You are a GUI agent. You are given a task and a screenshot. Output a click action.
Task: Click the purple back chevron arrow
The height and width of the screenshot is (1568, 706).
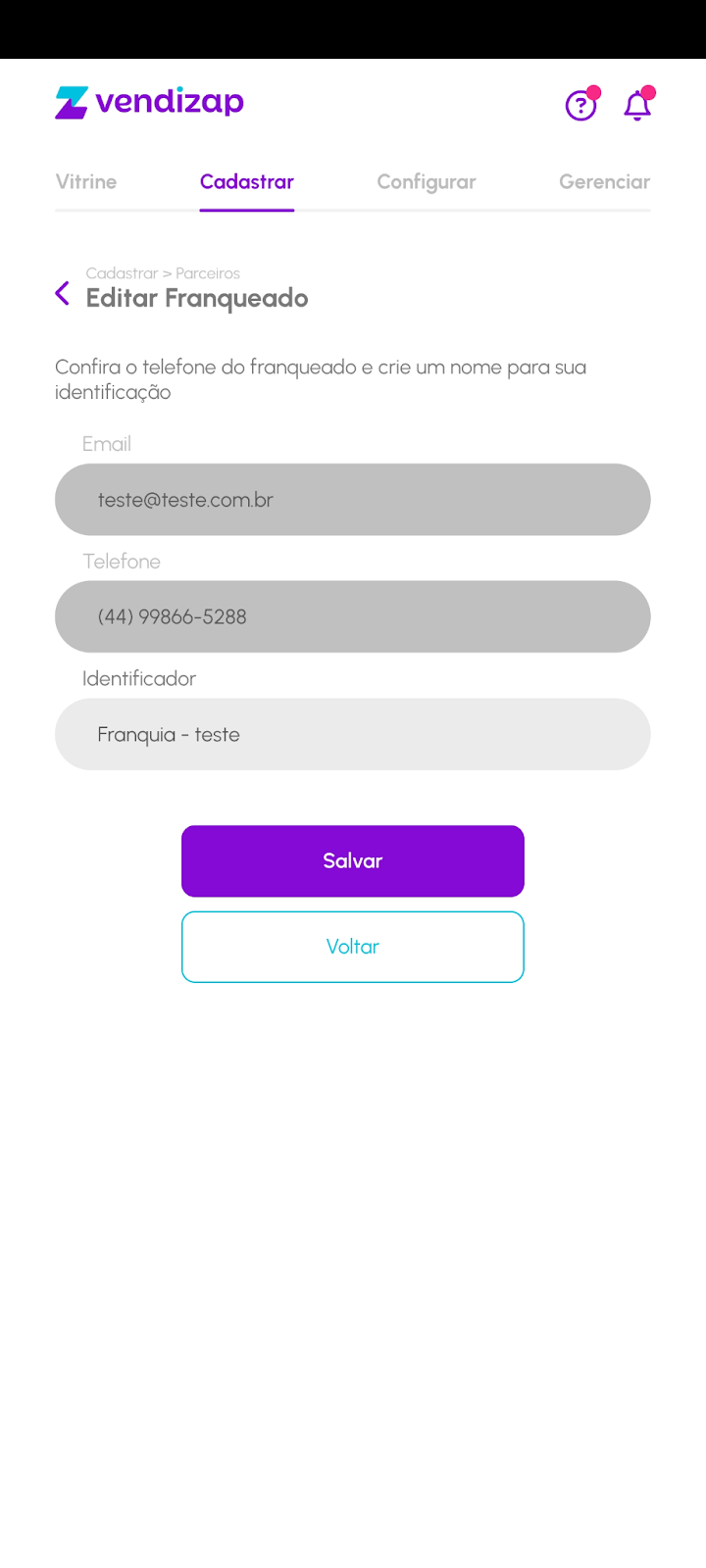click(x=63, y=293)
